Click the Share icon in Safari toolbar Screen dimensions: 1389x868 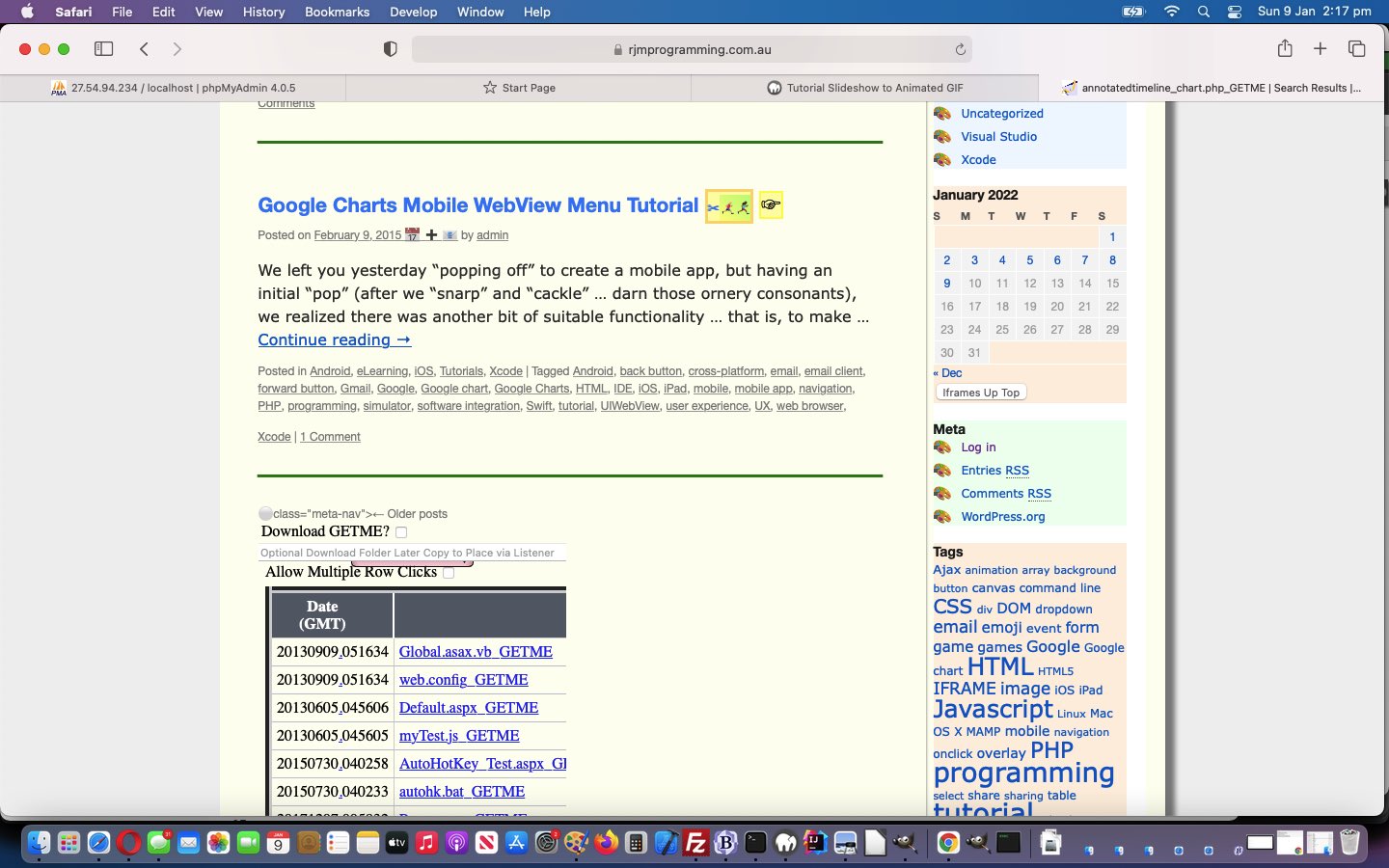(1285, 49)
